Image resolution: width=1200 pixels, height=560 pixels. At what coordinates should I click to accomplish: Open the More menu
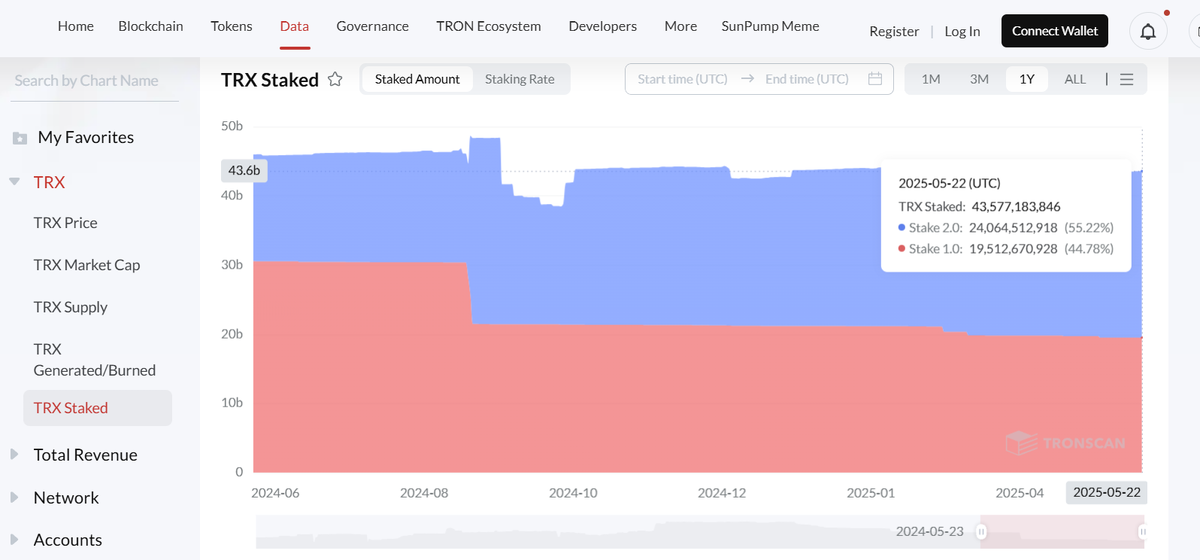pyautogui.click(x=681, y=26)
